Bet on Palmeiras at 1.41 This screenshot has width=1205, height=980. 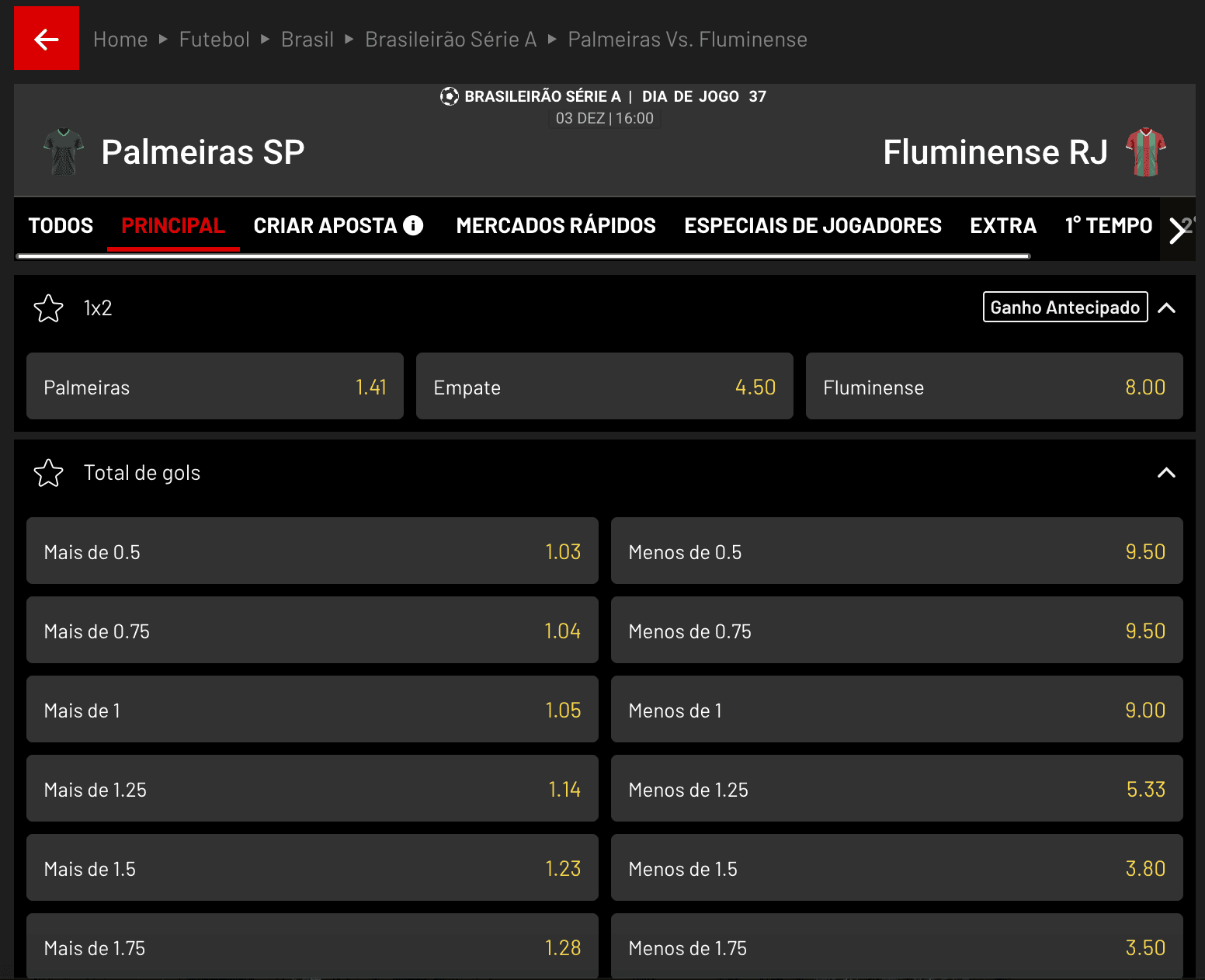coord(215,386)
